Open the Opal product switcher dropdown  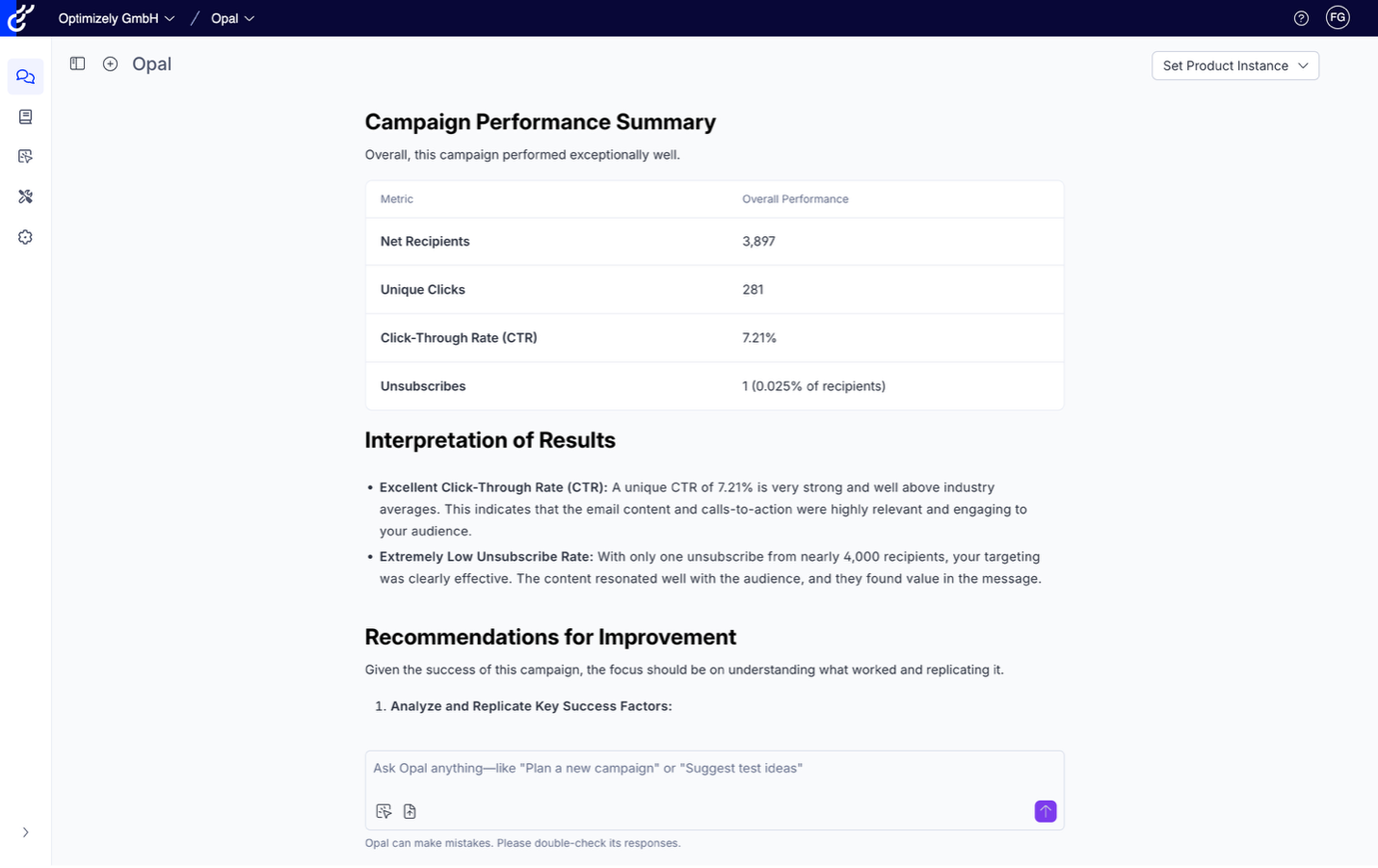pos(232,18)
